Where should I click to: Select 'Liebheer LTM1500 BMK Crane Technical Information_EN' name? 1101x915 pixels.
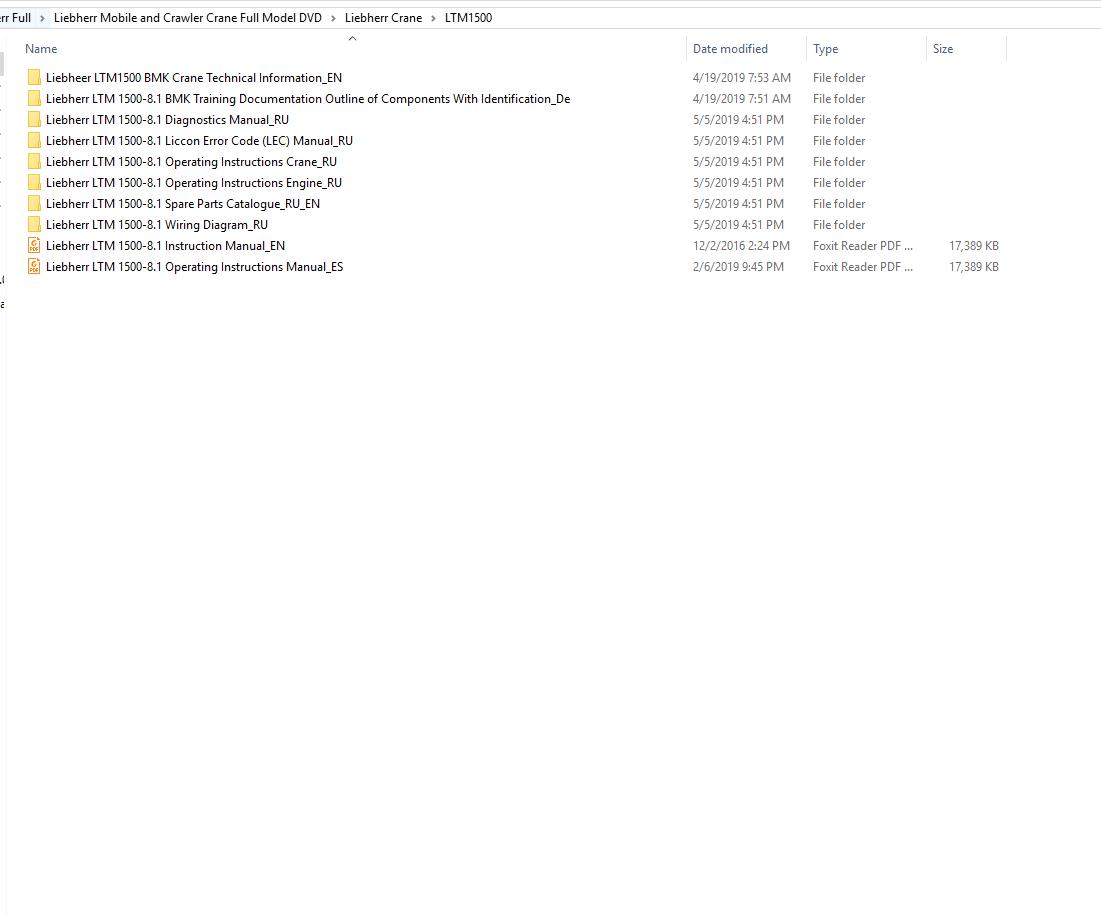[x=194, y=78]
